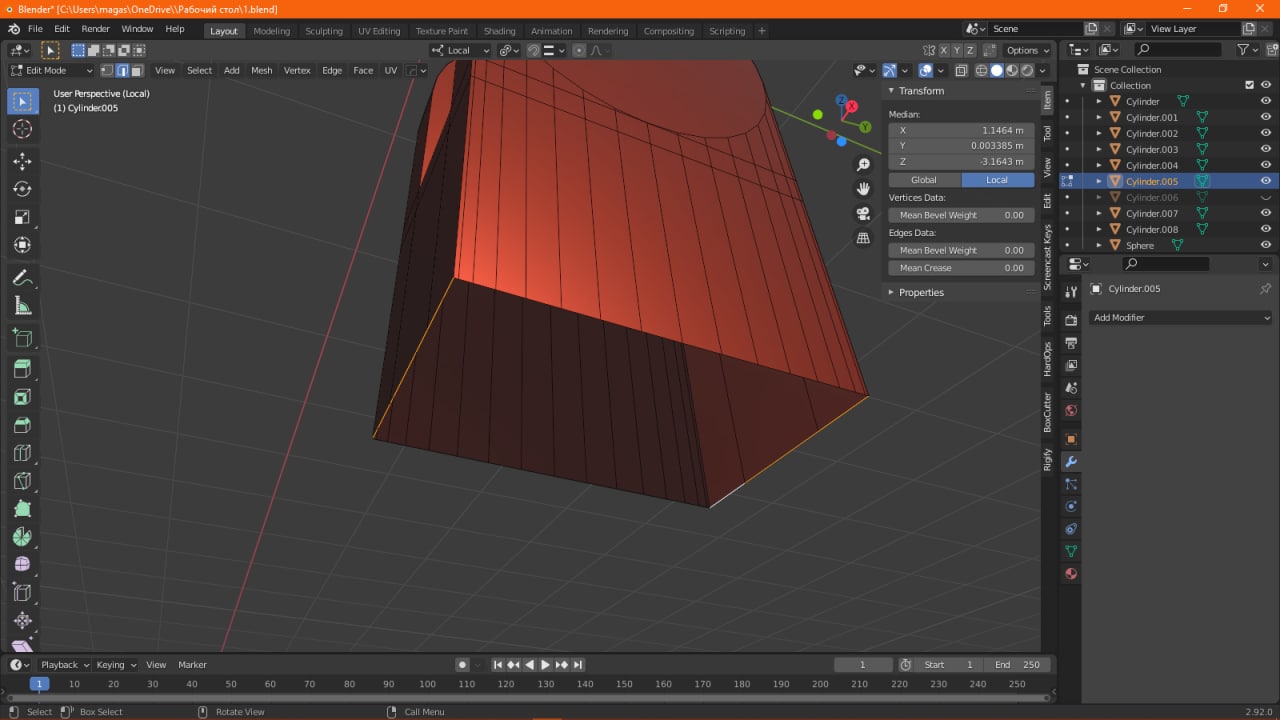This screenshot has width=1280, height=720.
Task: Activate the Scale tool
Action: click(22, 217)
